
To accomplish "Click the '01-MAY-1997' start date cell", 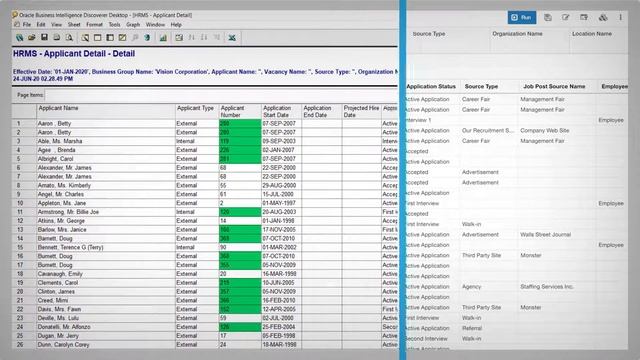I will point(281,203).
